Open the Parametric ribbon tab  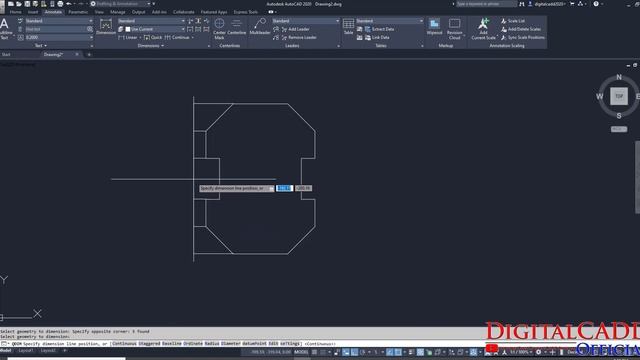[78, 12]
